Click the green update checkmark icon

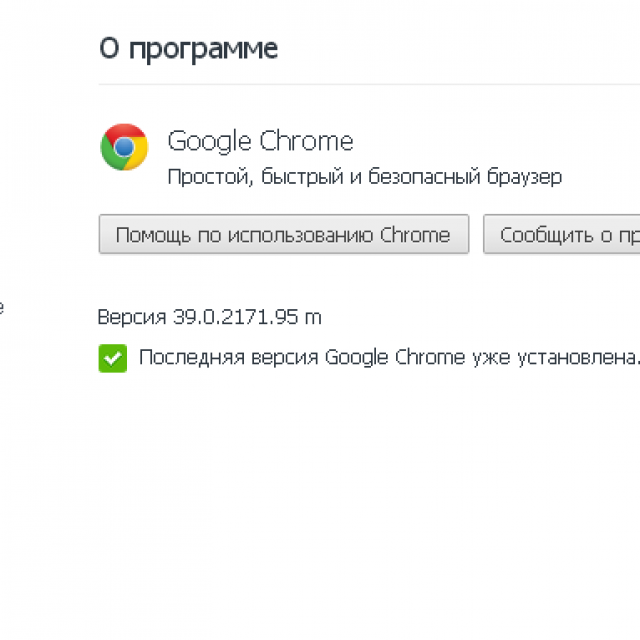pos(112,358)
